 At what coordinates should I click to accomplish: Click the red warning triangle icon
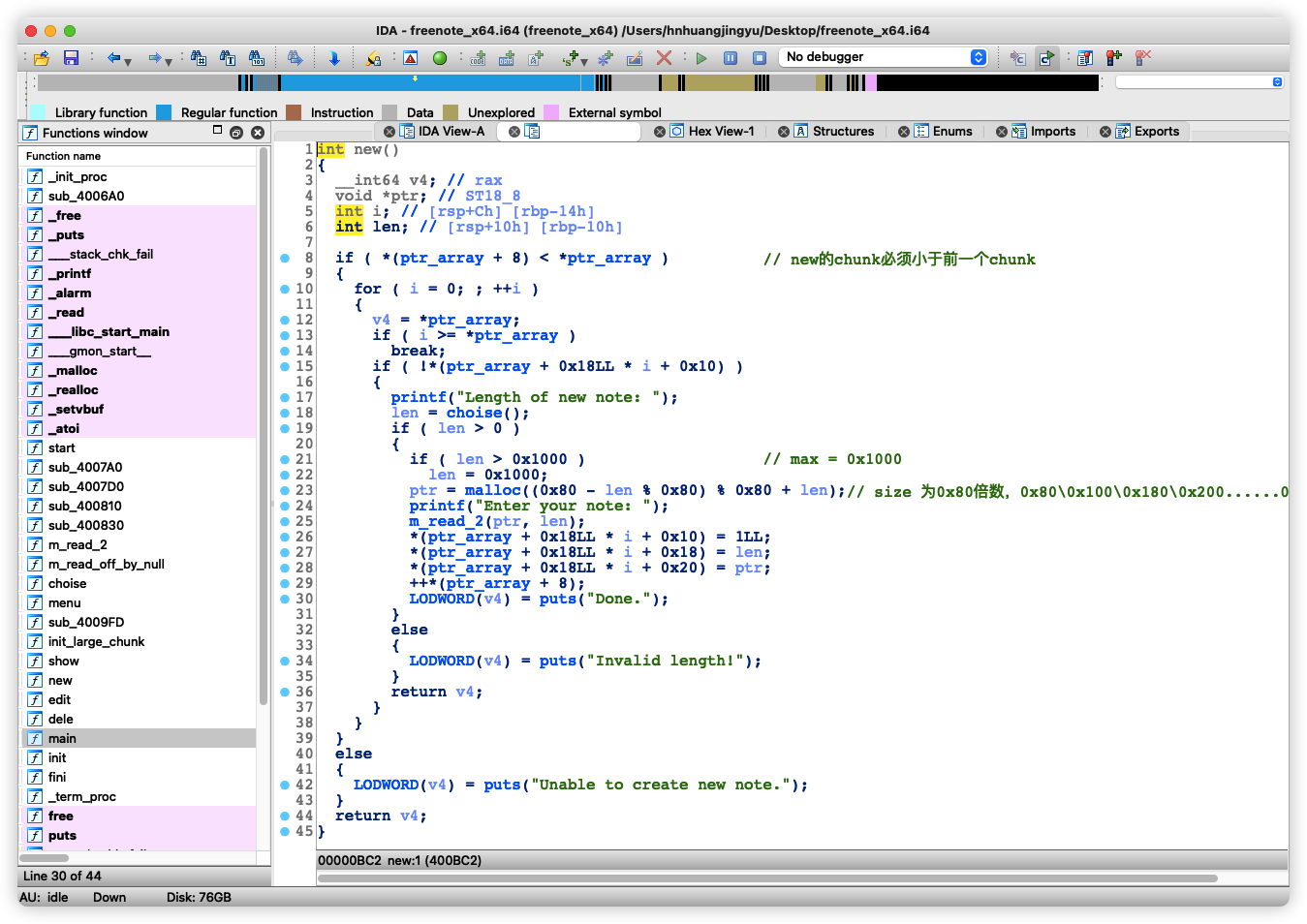(411, 58)
